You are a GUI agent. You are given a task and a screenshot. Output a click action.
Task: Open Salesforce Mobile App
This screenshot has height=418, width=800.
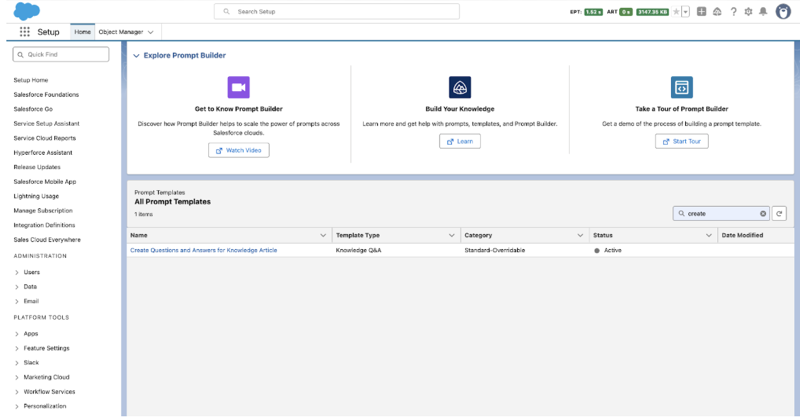pyautogui.click(x=45, y=182)
